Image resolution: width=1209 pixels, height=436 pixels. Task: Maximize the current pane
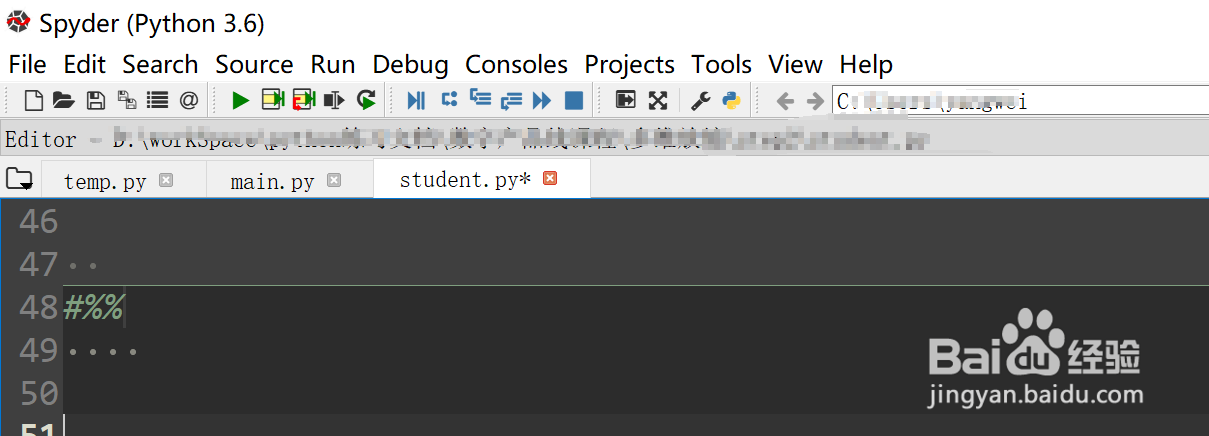tap(626, 100)
